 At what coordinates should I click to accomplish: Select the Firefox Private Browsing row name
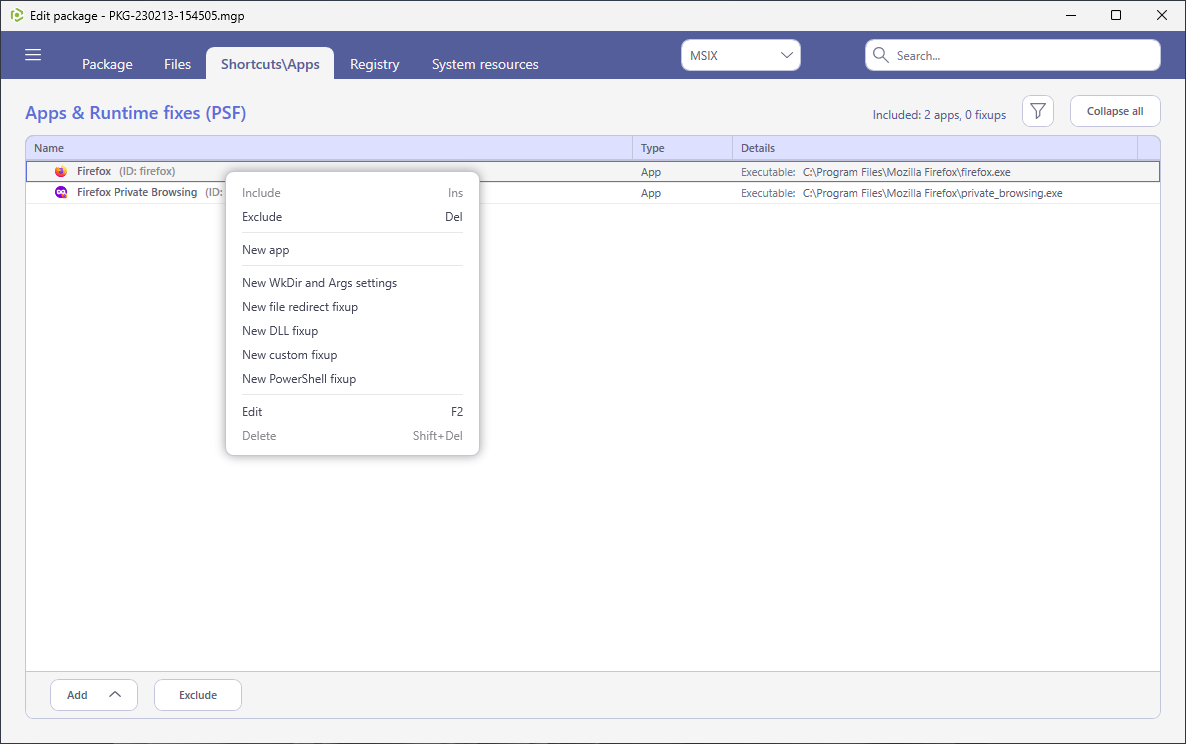pos(137,193)
